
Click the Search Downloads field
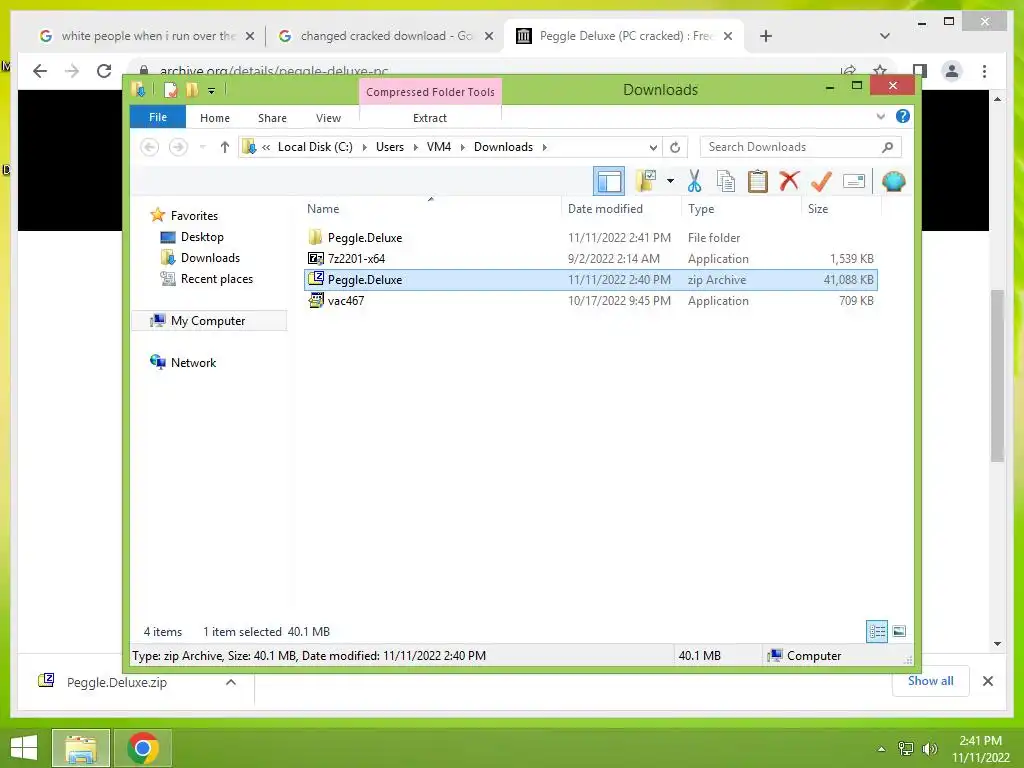[801, 147]
